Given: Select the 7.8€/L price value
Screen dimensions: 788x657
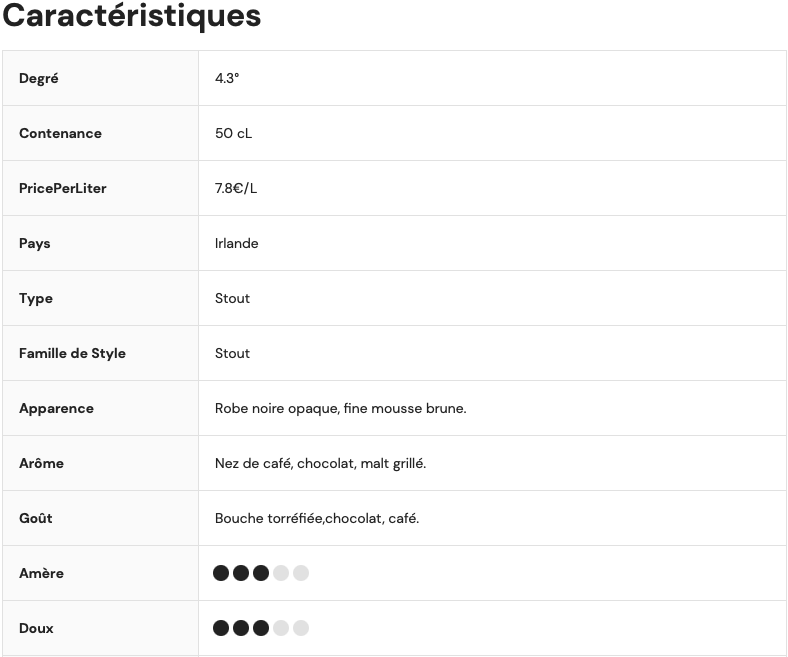Looking at the screenshot, I should coord(236,188).
